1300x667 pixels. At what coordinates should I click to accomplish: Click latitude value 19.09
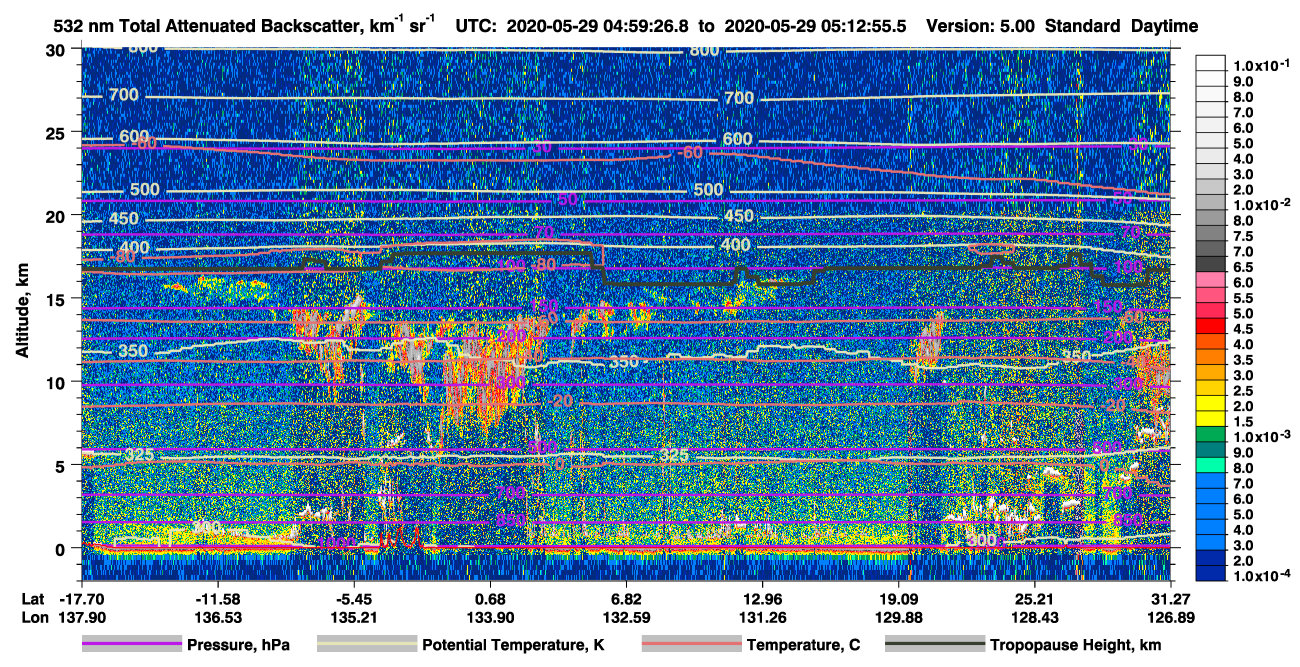[x=899, y=600]
